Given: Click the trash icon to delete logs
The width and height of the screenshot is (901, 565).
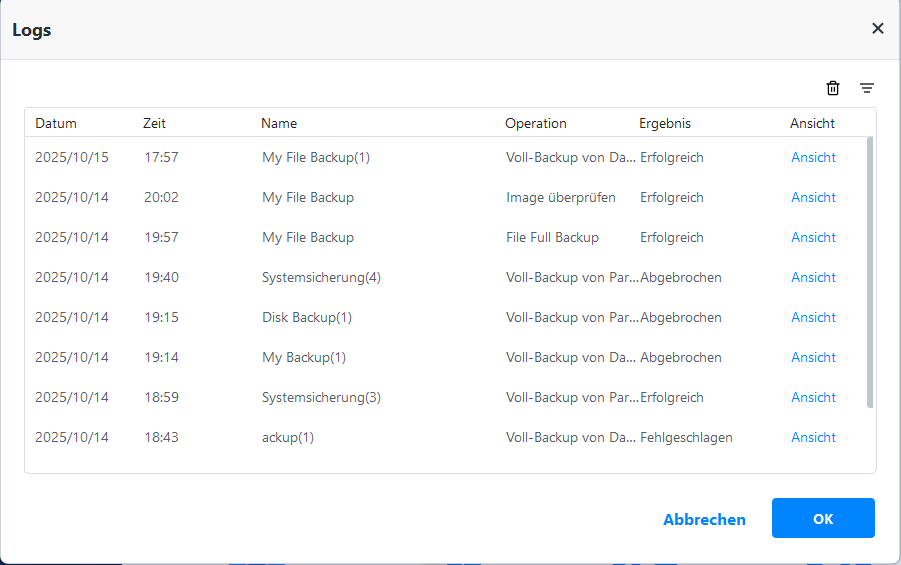Looking at the screenshot, I should click(833, 88).
